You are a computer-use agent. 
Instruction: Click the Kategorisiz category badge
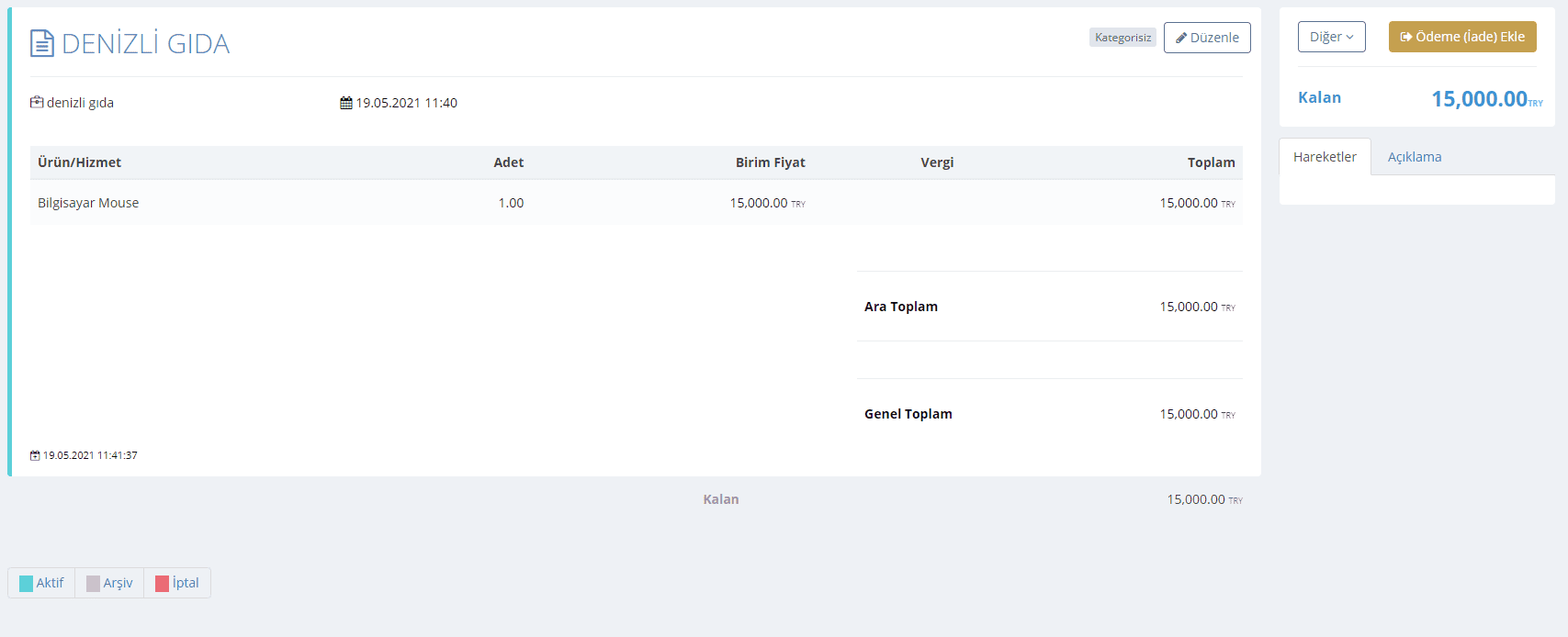[x=1122, y=38]
